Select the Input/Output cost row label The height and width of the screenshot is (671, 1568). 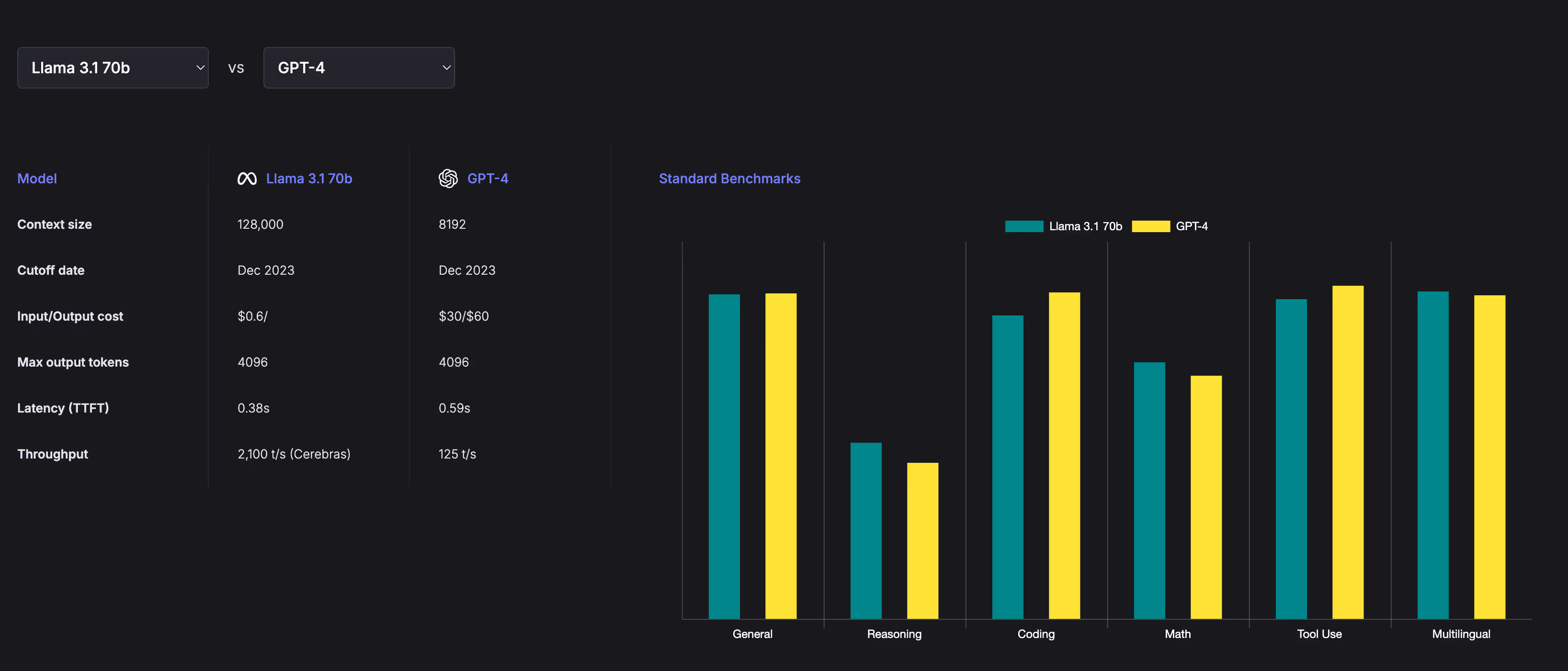pos(70,316)
